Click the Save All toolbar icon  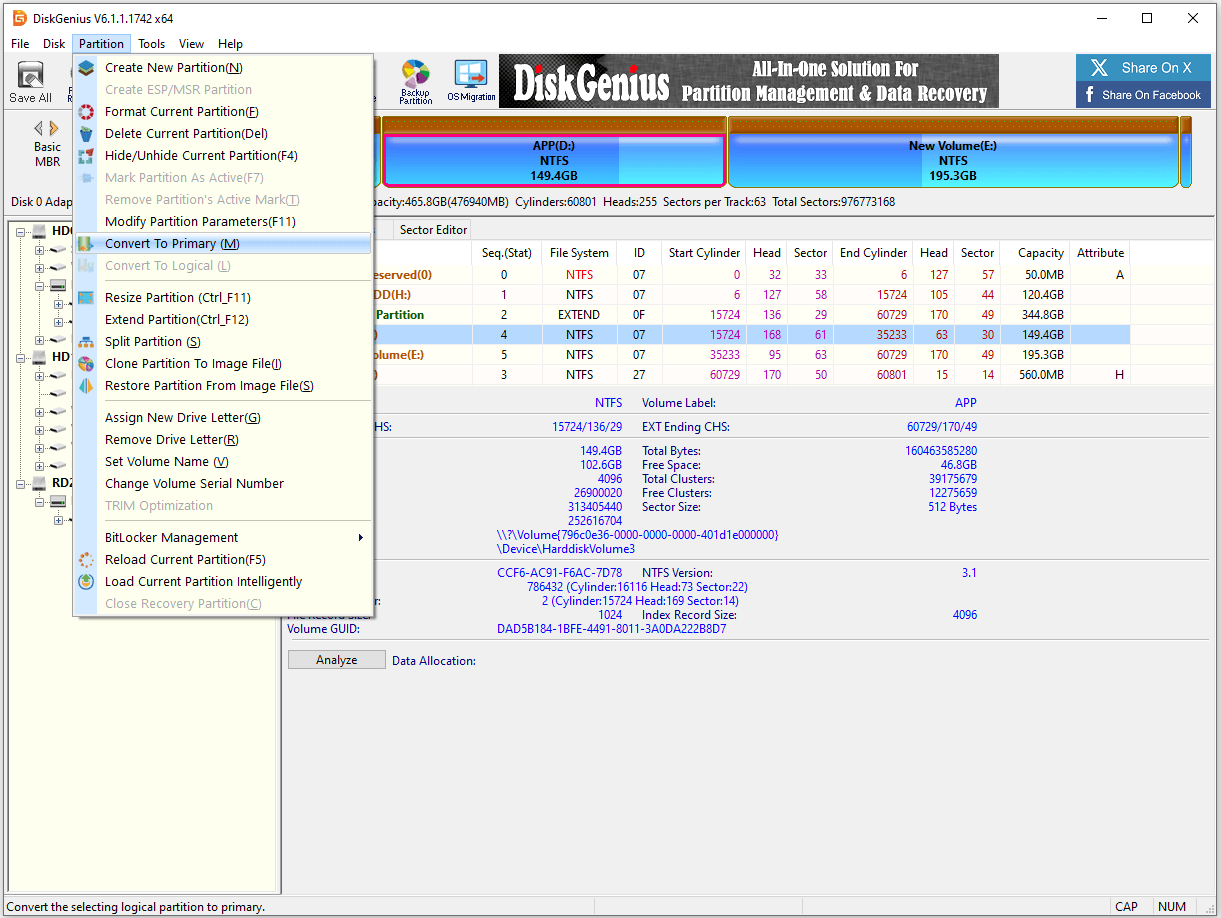31,82
